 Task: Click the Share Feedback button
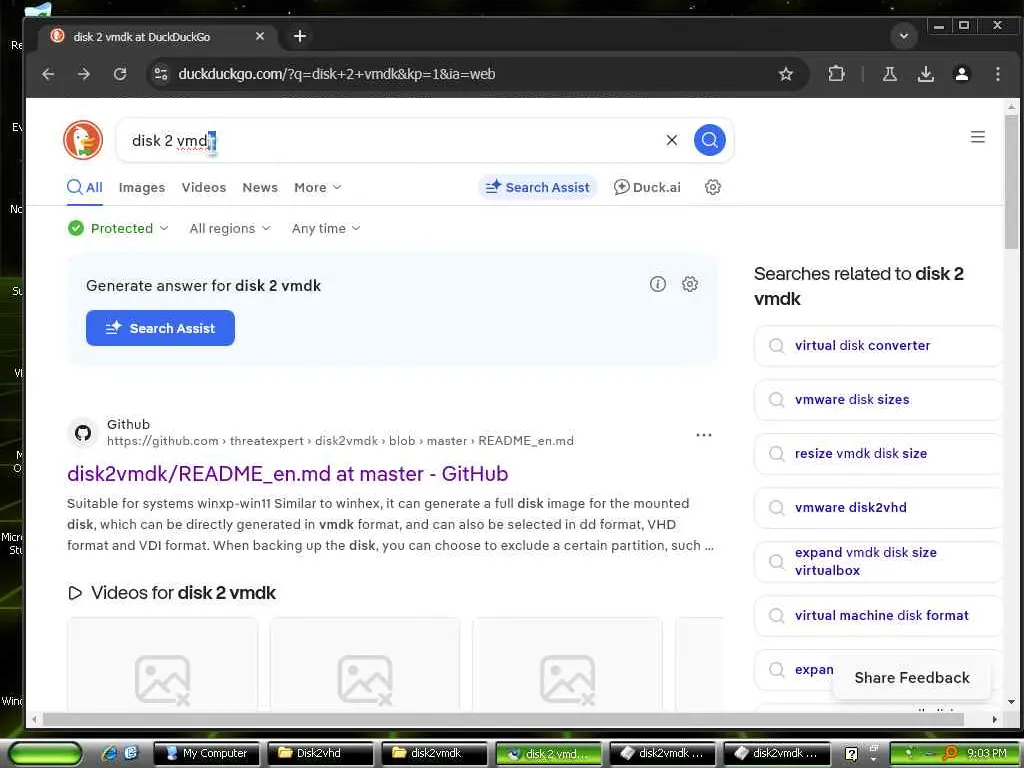coord(912,677)
